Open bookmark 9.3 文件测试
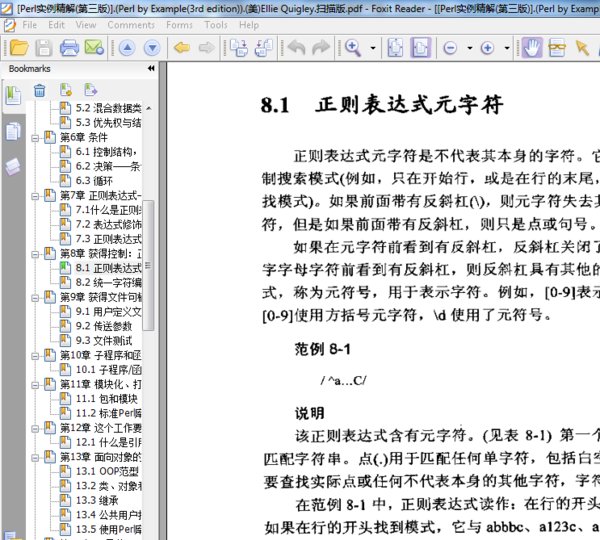Image resolution: width=600 pixels, height=540 pixels. click(x=104, y=341)
